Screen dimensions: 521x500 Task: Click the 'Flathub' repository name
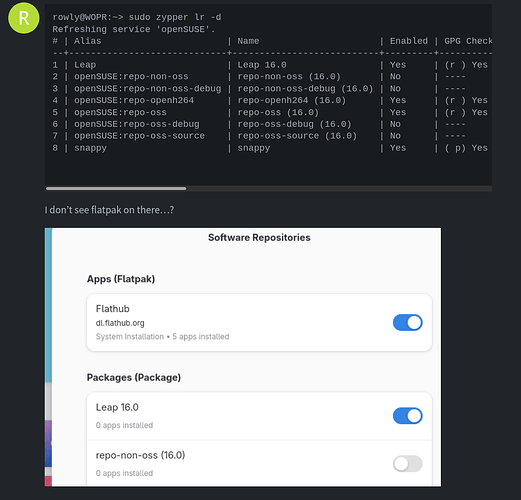[112, 309]
